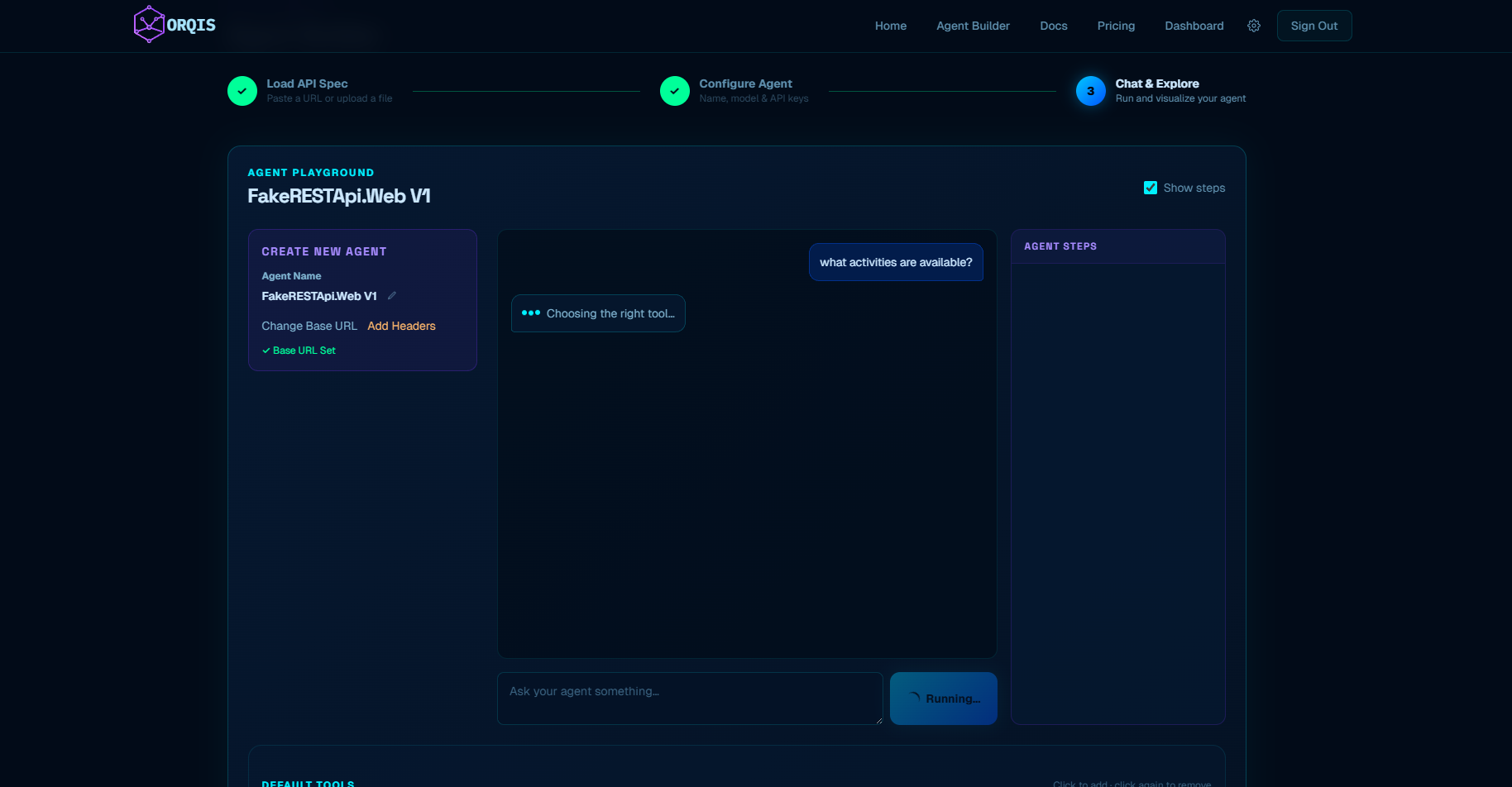Edit agent name with pencil icon
Screen dimensions: 1512x787
tap(392, 296)
